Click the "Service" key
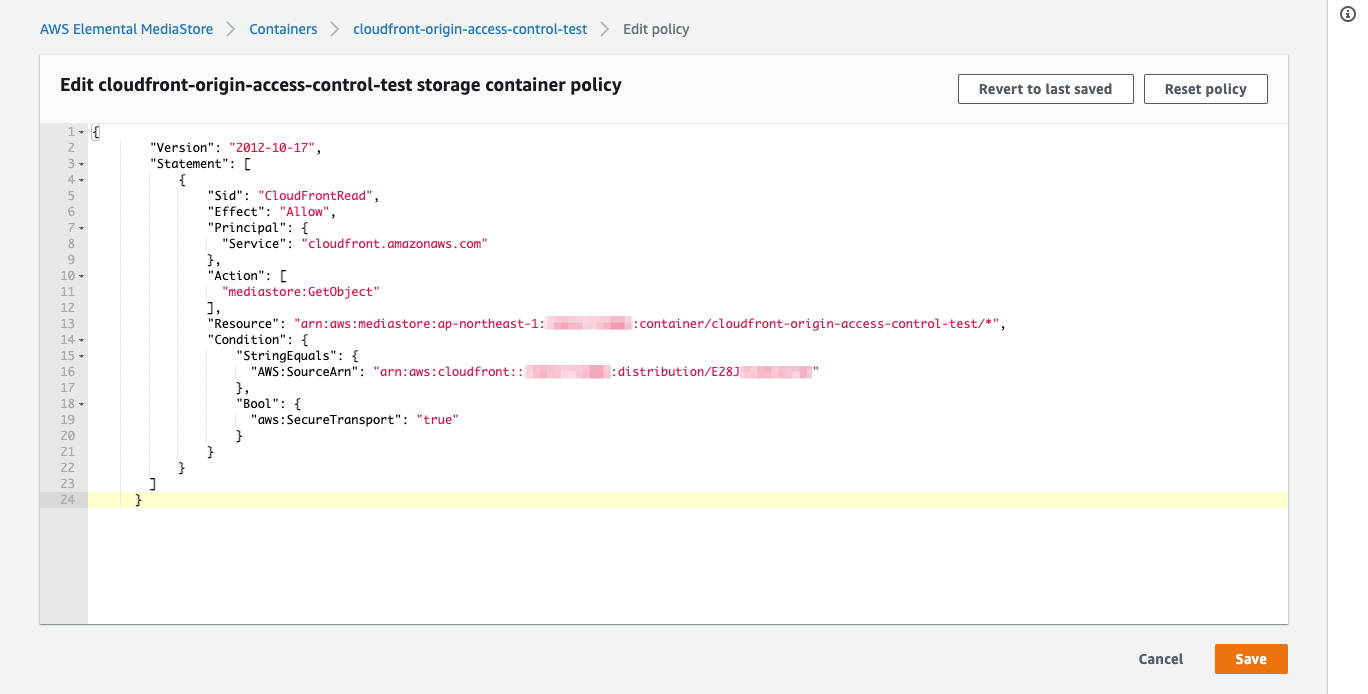The height and width of the screenshot is (694, 1368). click(254, 244)
